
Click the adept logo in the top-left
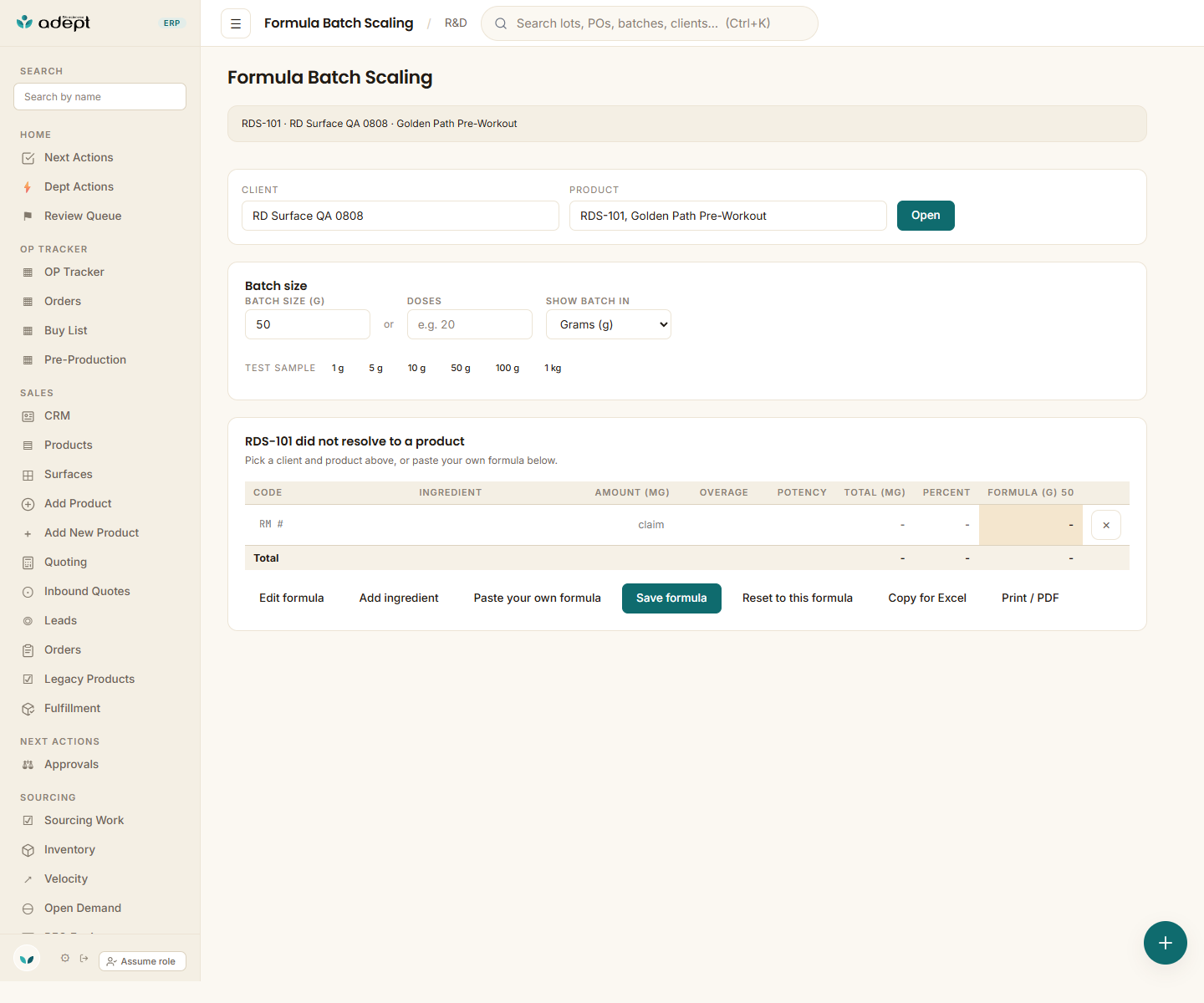(x=54, y=23)
